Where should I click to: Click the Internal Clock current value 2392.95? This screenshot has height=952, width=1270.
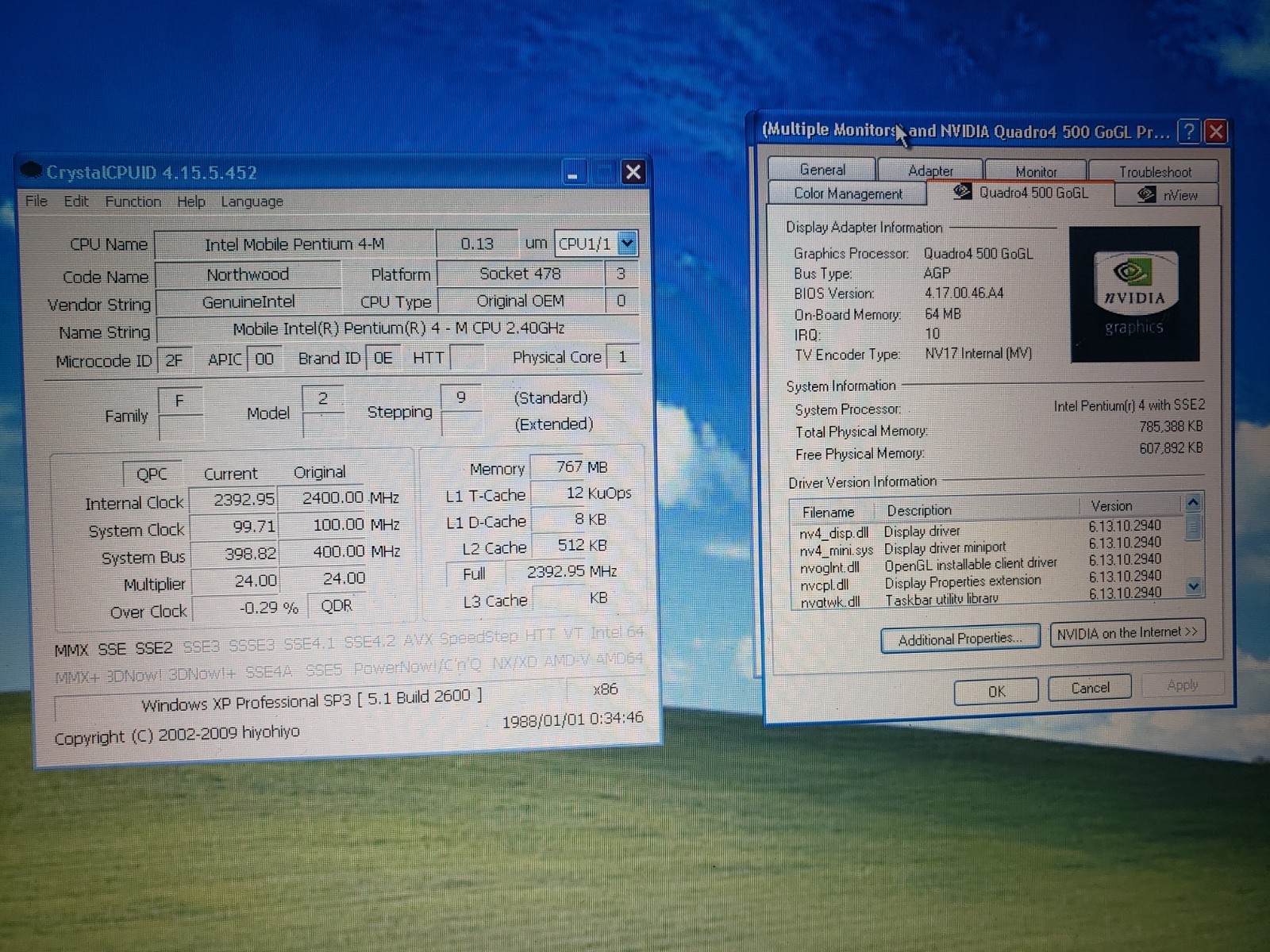tap(234, 500)
